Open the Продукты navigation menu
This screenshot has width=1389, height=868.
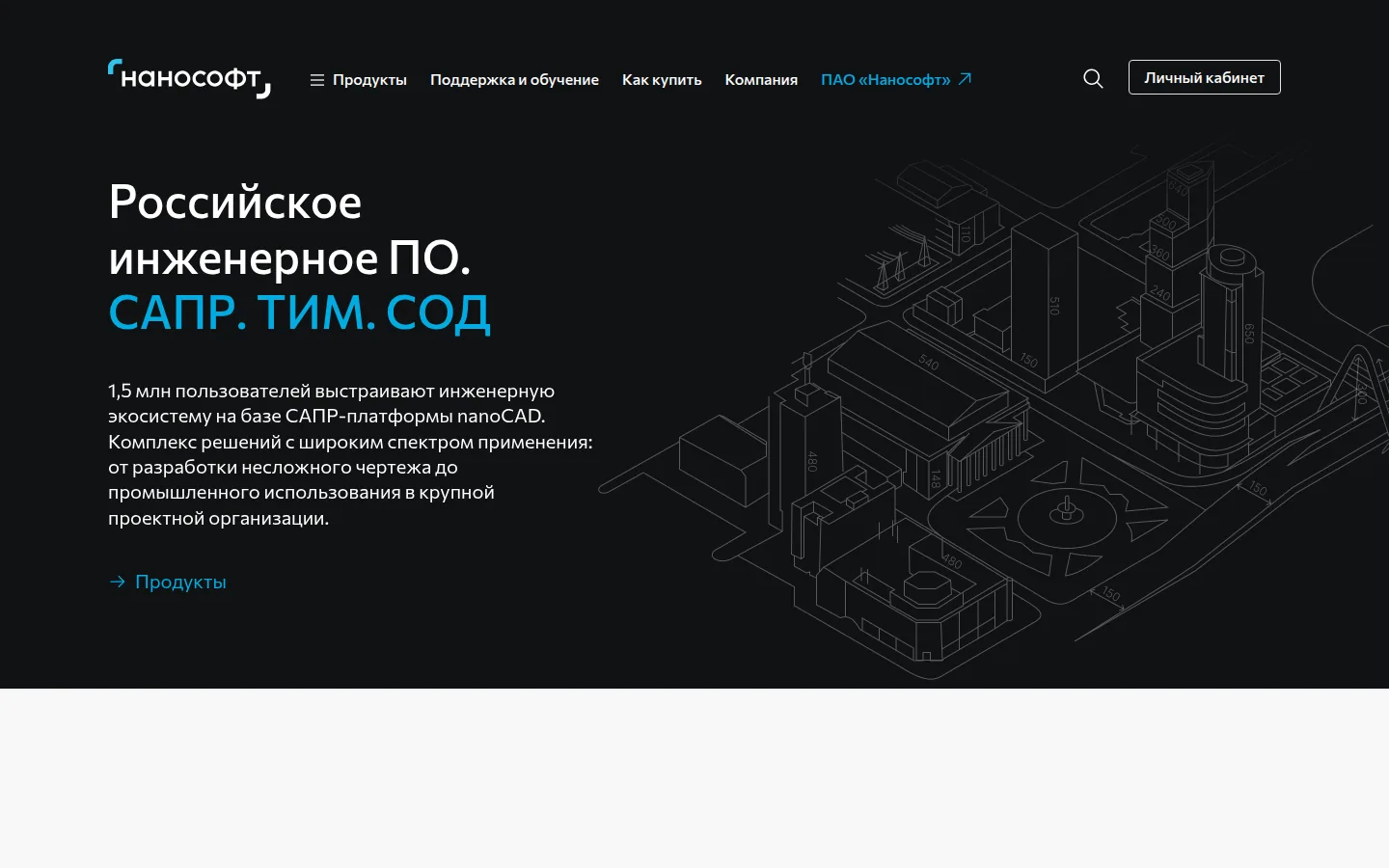(x=369, y=80)
